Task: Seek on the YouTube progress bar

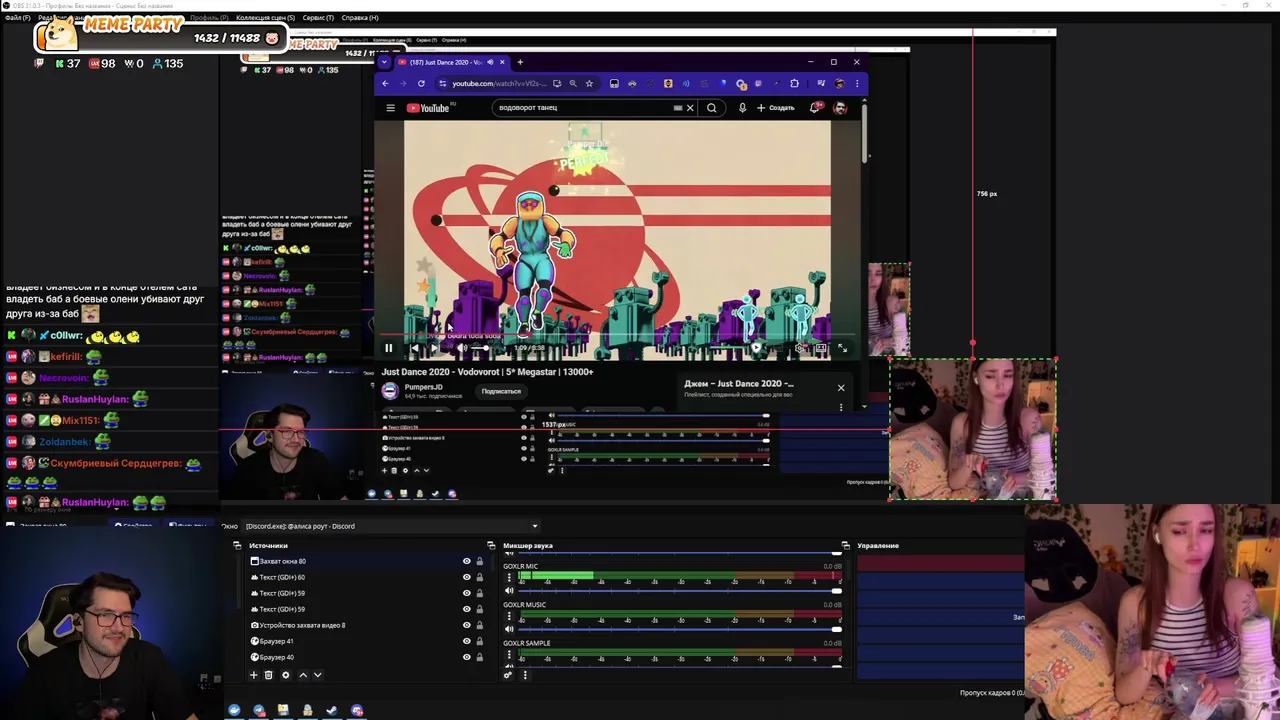Action: pos(617,336)
